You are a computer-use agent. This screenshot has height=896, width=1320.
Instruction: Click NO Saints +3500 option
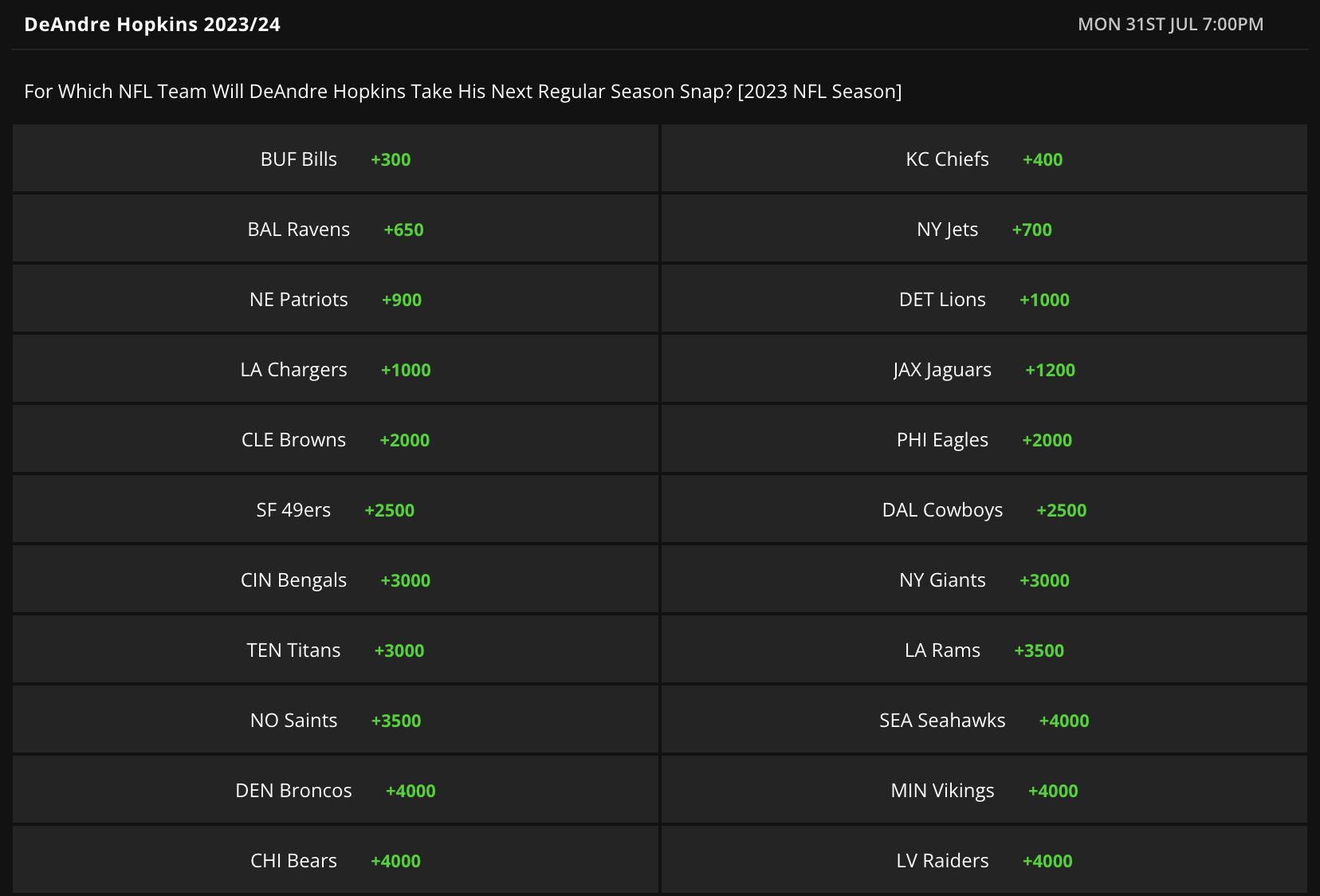(x=336, y=720)
